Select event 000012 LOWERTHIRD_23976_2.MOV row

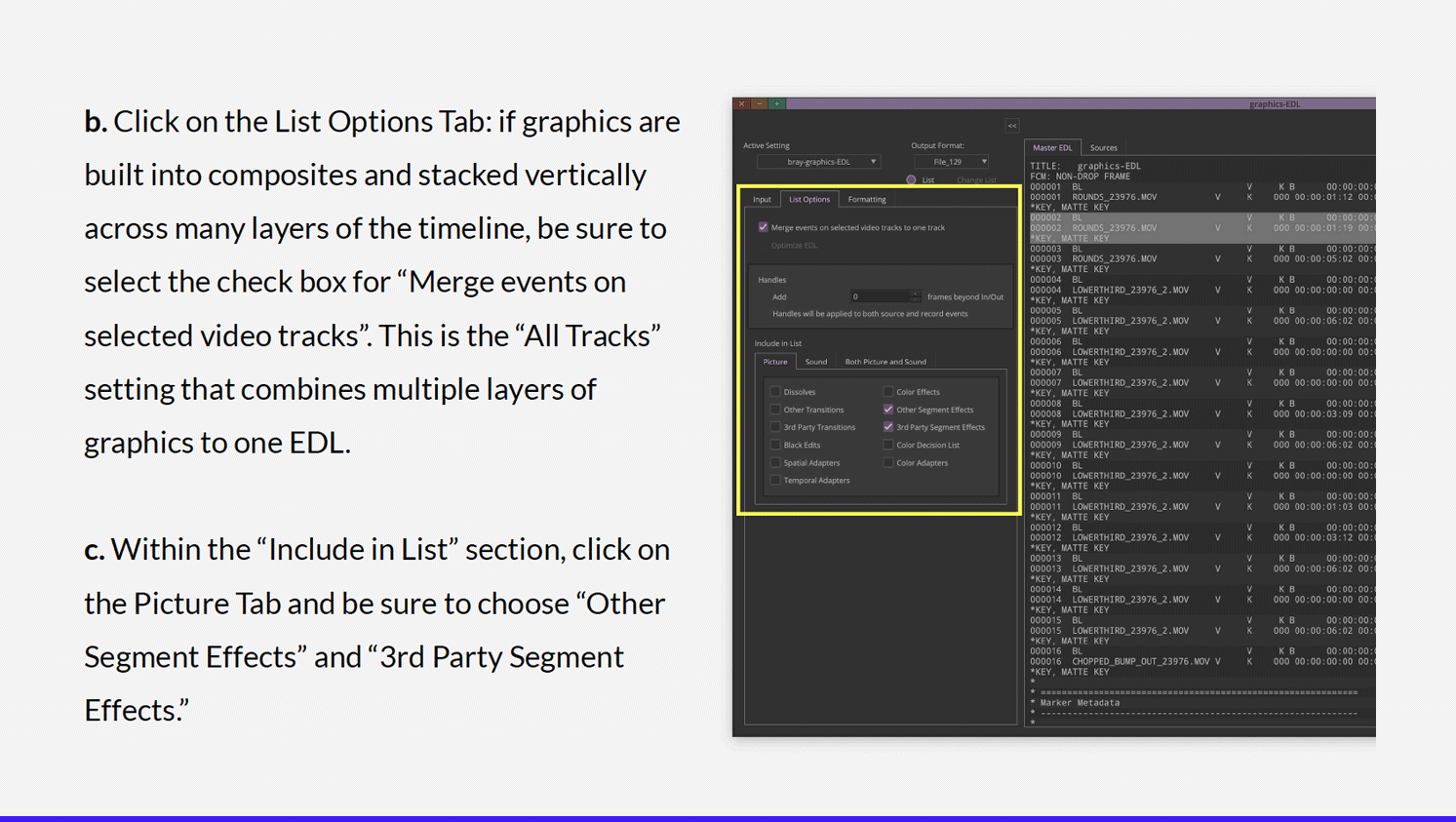(1202, 537)
